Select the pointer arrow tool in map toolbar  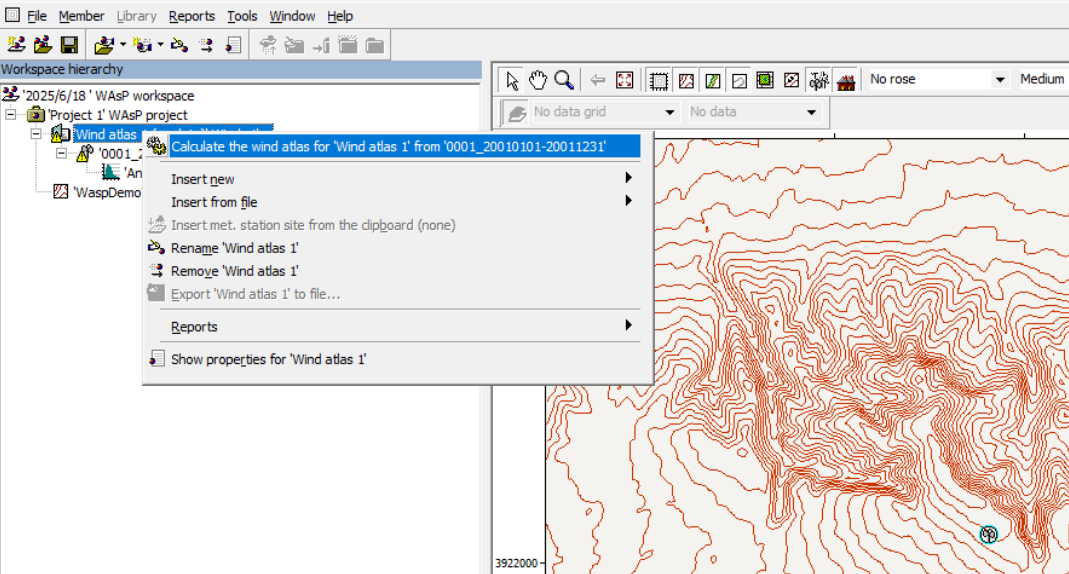(512, 80)
